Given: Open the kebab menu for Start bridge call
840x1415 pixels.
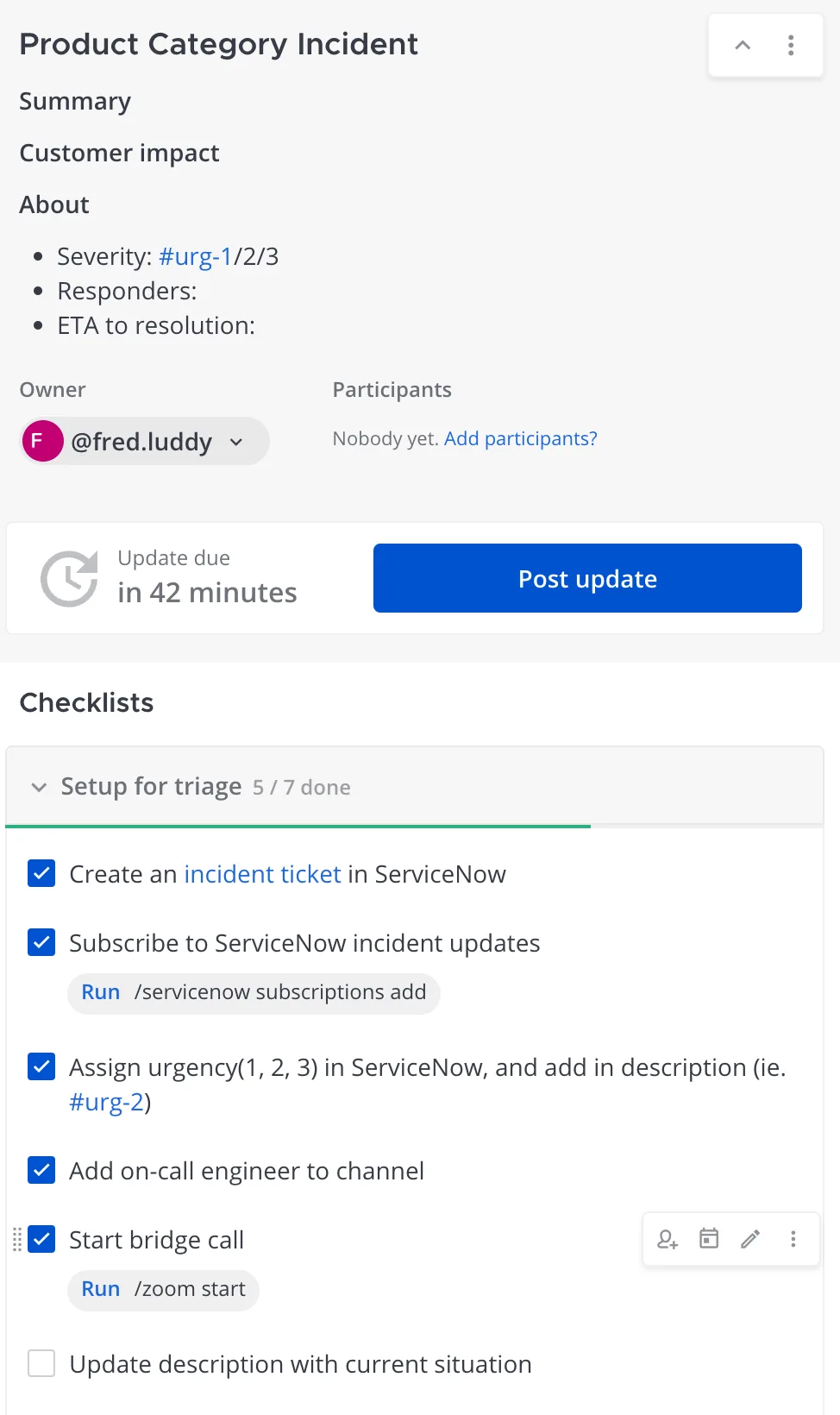Looking at the screenshot, I should 793,1240.
